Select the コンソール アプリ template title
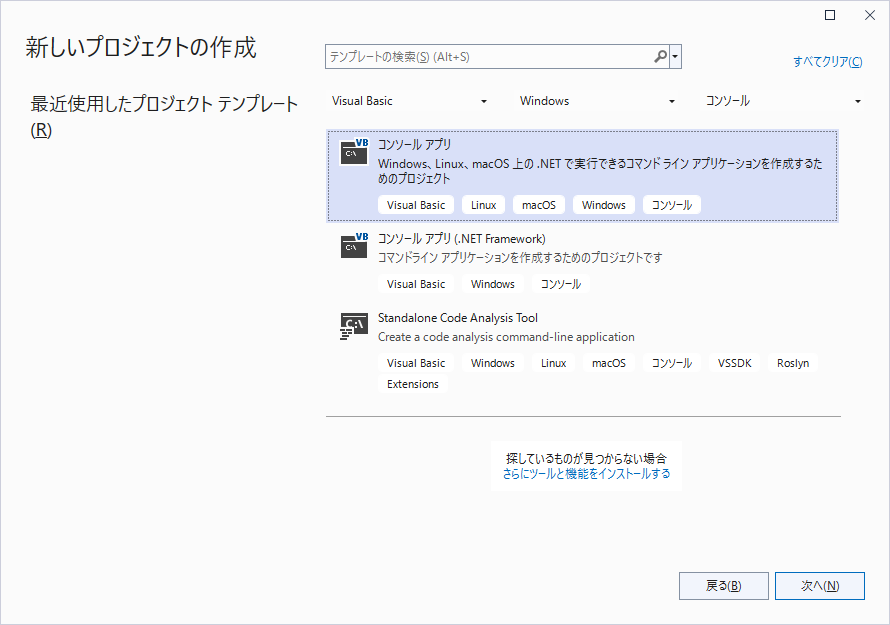 pos(415,144)
